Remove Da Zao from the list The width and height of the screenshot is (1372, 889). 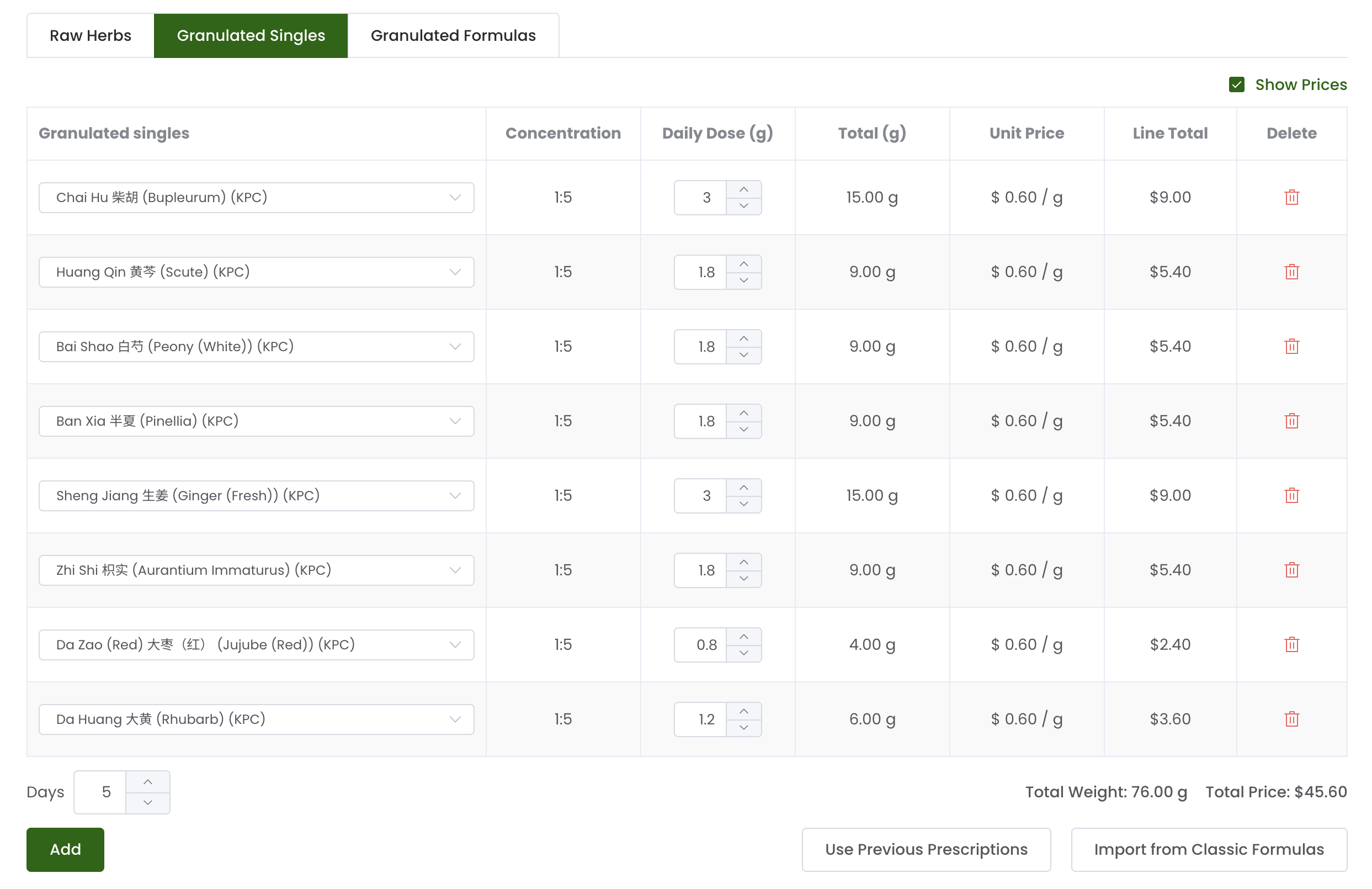[x=1292, y=644]
